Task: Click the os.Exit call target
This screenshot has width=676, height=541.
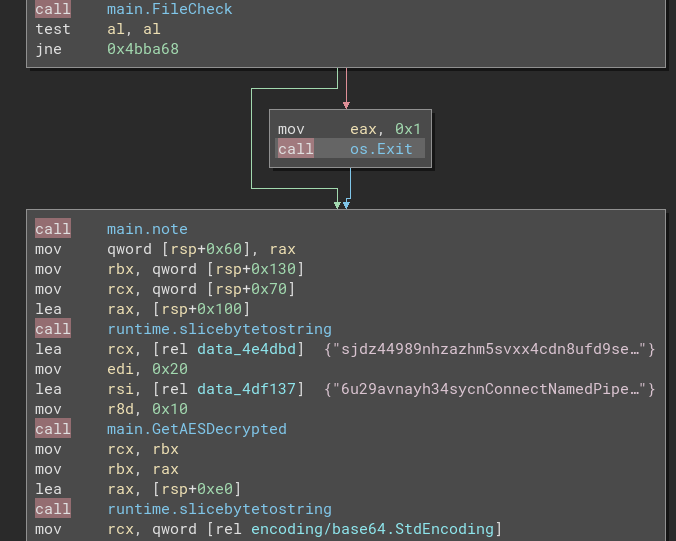Action: click(381, 149)
